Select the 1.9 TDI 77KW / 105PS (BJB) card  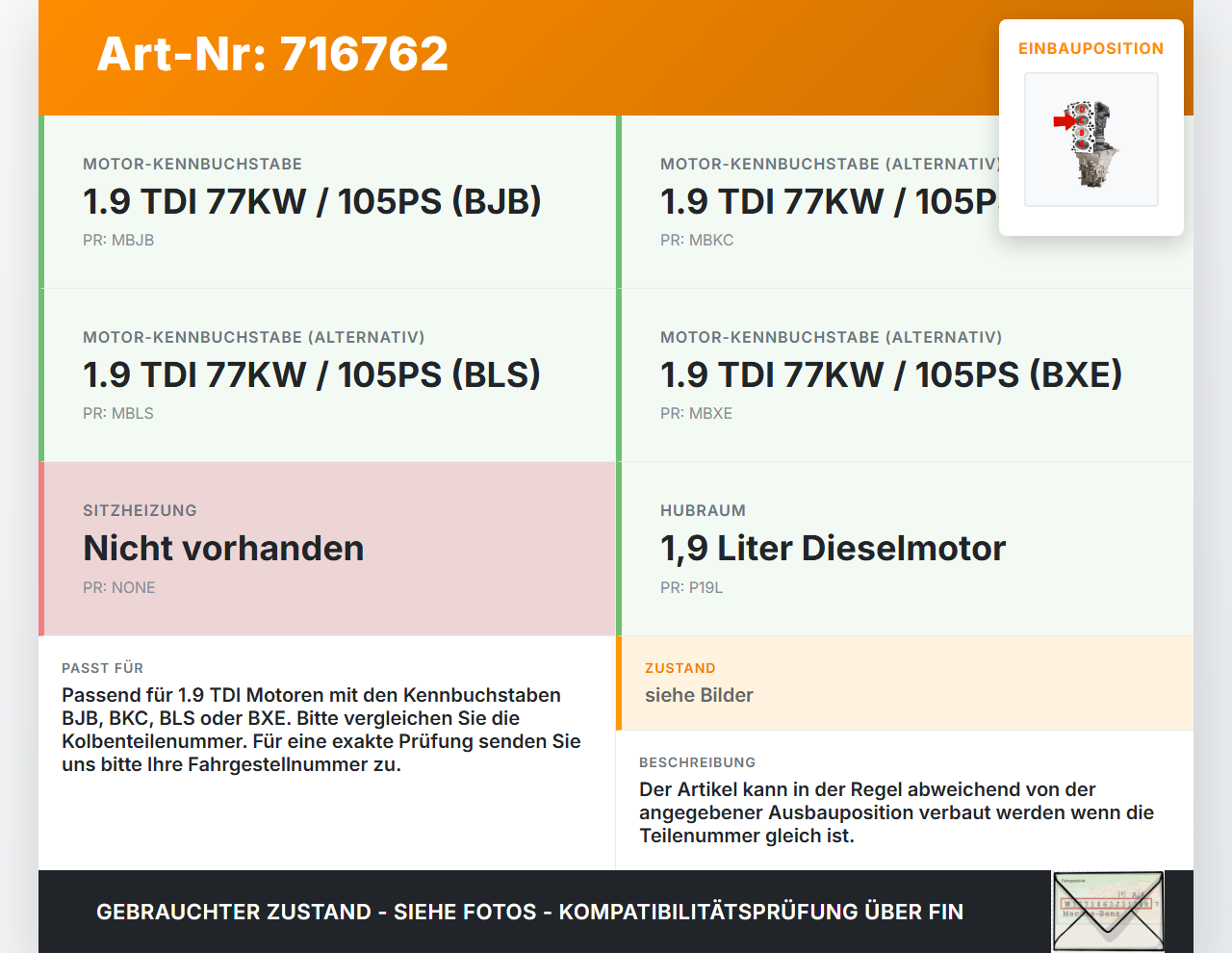327,202
